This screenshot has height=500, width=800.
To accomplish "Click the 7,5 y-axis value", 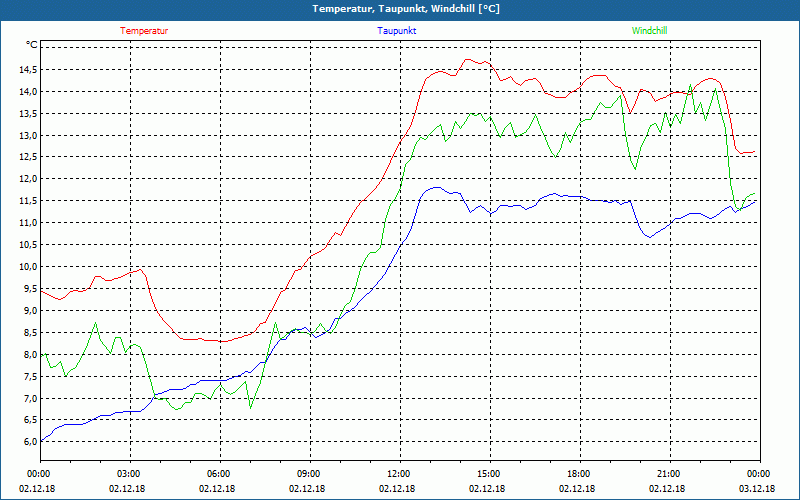I will point(31,377).
